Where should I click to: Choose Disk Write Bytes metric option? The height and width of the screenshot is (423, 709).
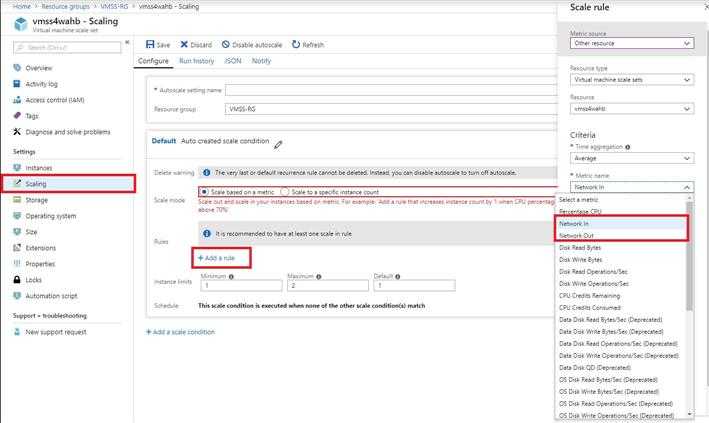tap(621, 260)
